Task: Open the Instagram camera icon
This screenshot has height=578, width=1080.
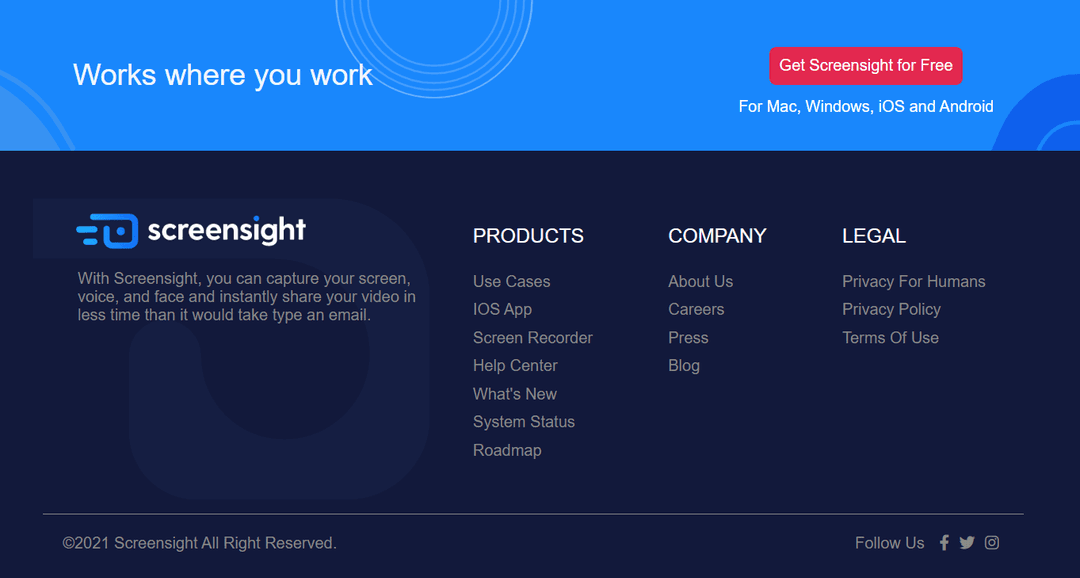Action: coord(992,543)
